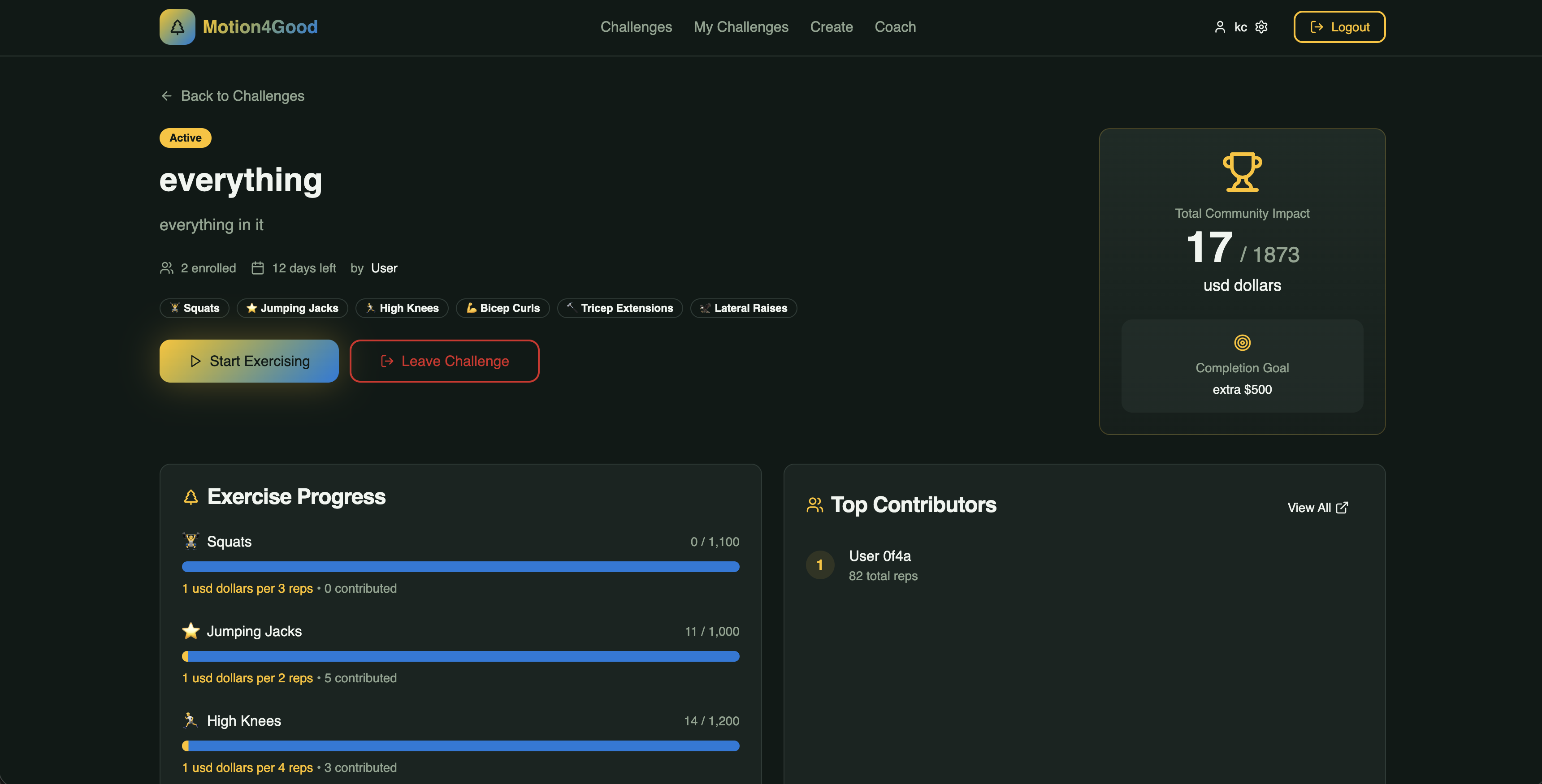Log out using the Logout button

click(1339, 27)
